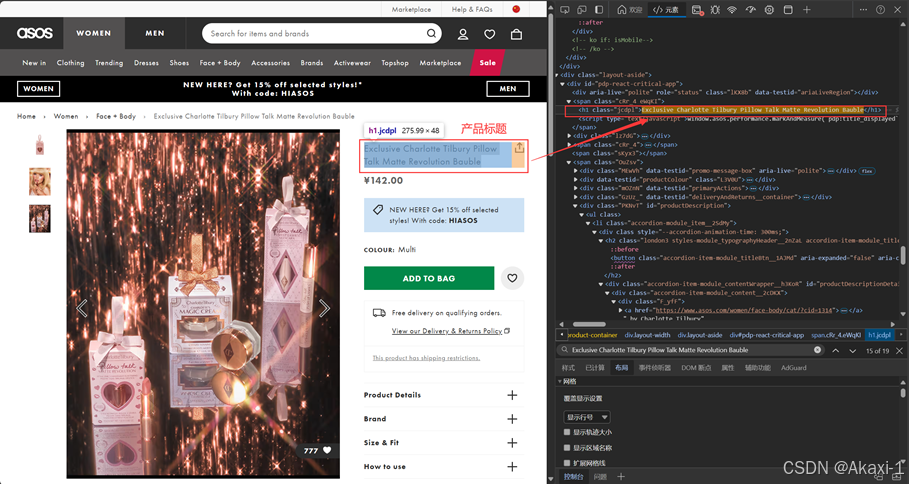This screenshot has width=909, height=484.
Task: Open the DevTools Welcome (欢迎) tab
Action: pos(630,9)
